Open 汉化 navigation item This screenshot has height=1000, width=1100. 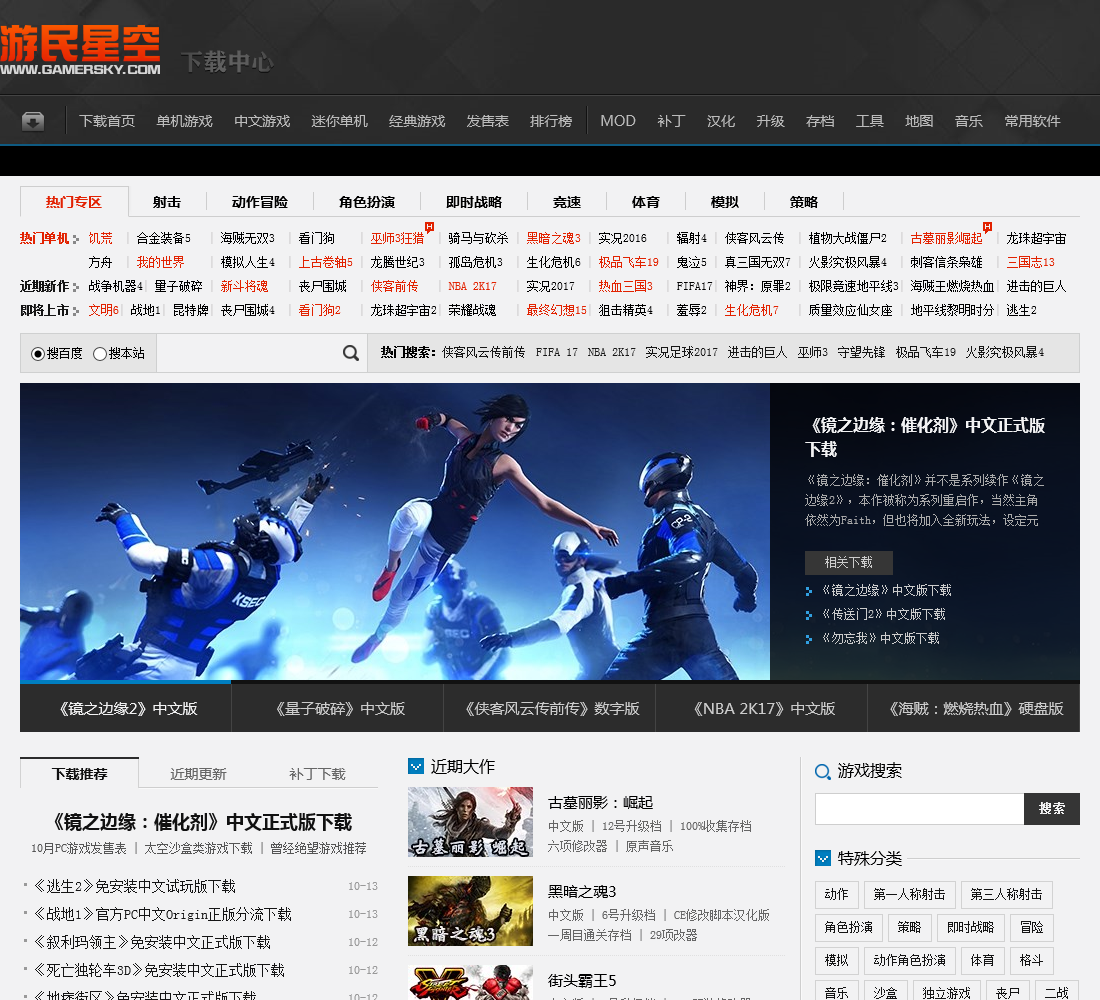(720, 121)
